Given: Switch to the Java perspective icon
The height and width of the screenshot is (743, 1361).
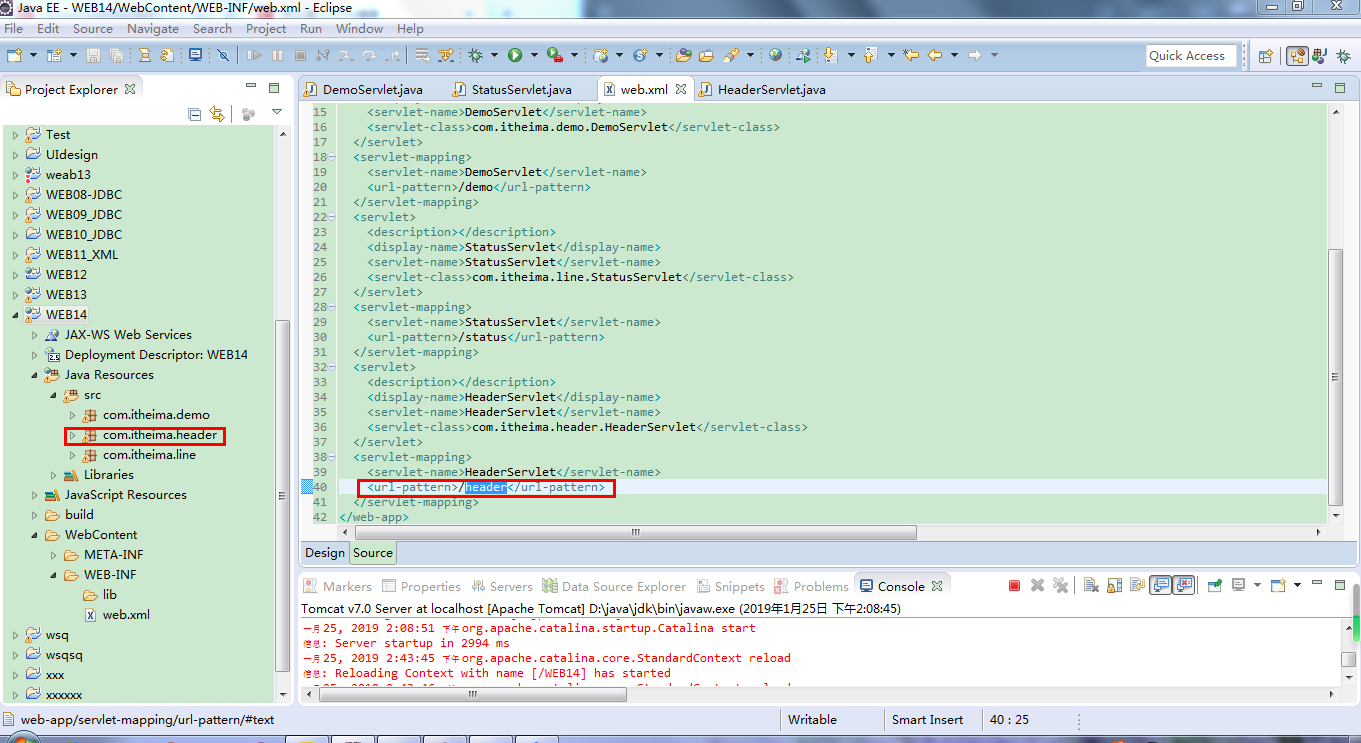Looking at the screenshot, I should coord(1319,56).
